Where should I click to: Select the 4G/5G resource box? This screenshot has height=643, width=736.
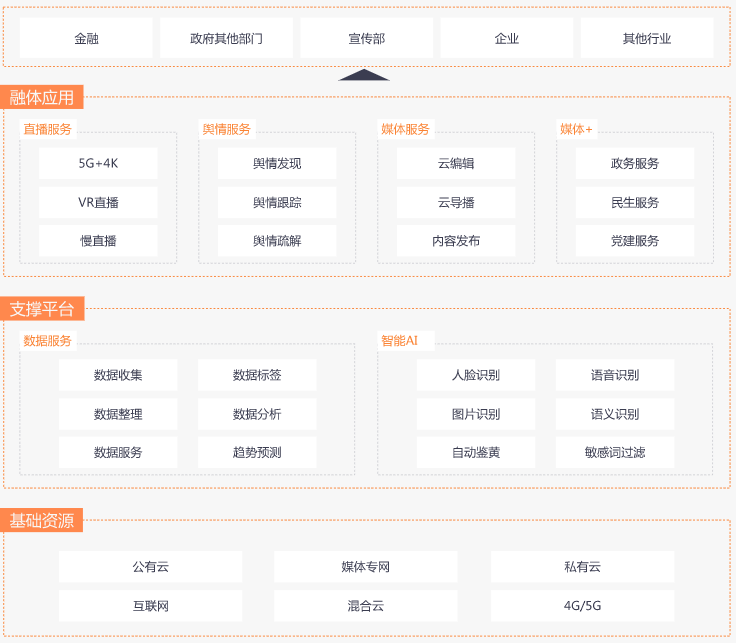tap(583, 606)
